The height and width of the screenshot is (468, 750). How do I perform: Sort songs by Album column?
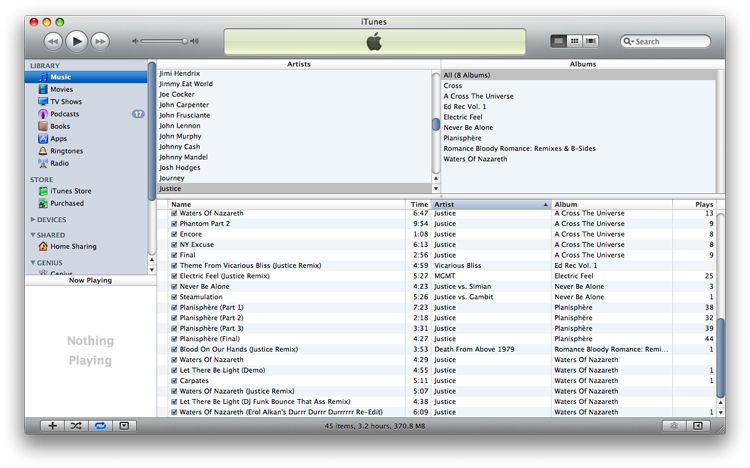(x=612, y=204)
